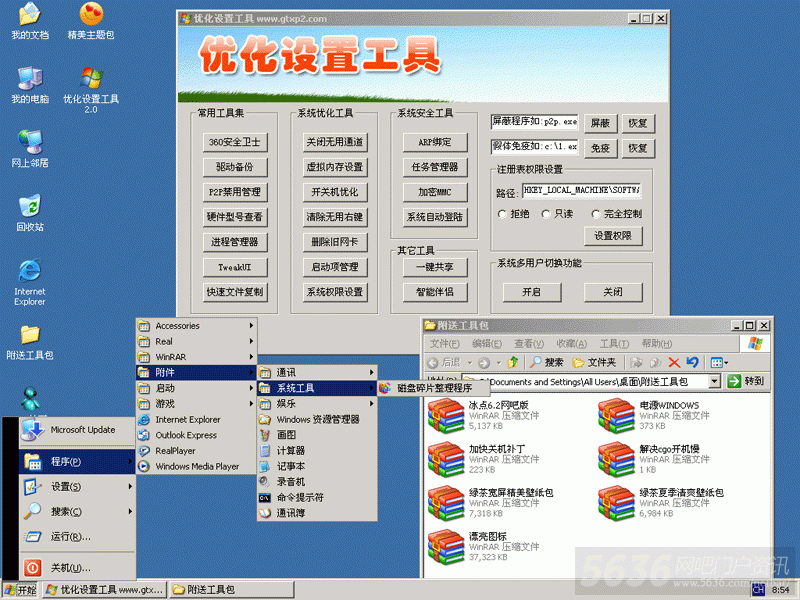The width and height of the screenshot is (800, 600).
Task: Click the forward arrow icon in the explorer toolbar
Action: point(484,363)
